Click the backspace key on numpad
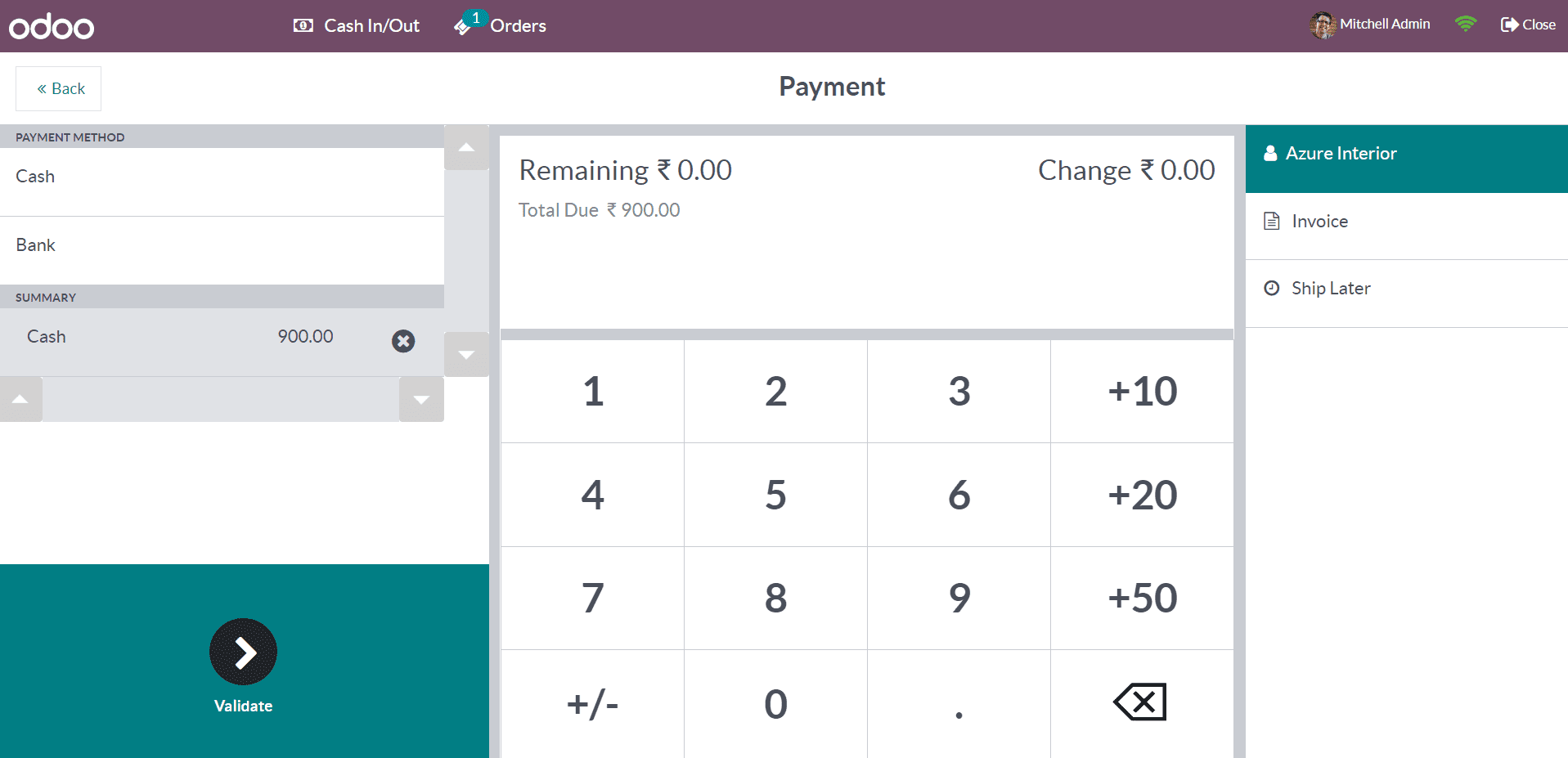This screenshot has height=758, width=1568. (x=1142, y=702)
